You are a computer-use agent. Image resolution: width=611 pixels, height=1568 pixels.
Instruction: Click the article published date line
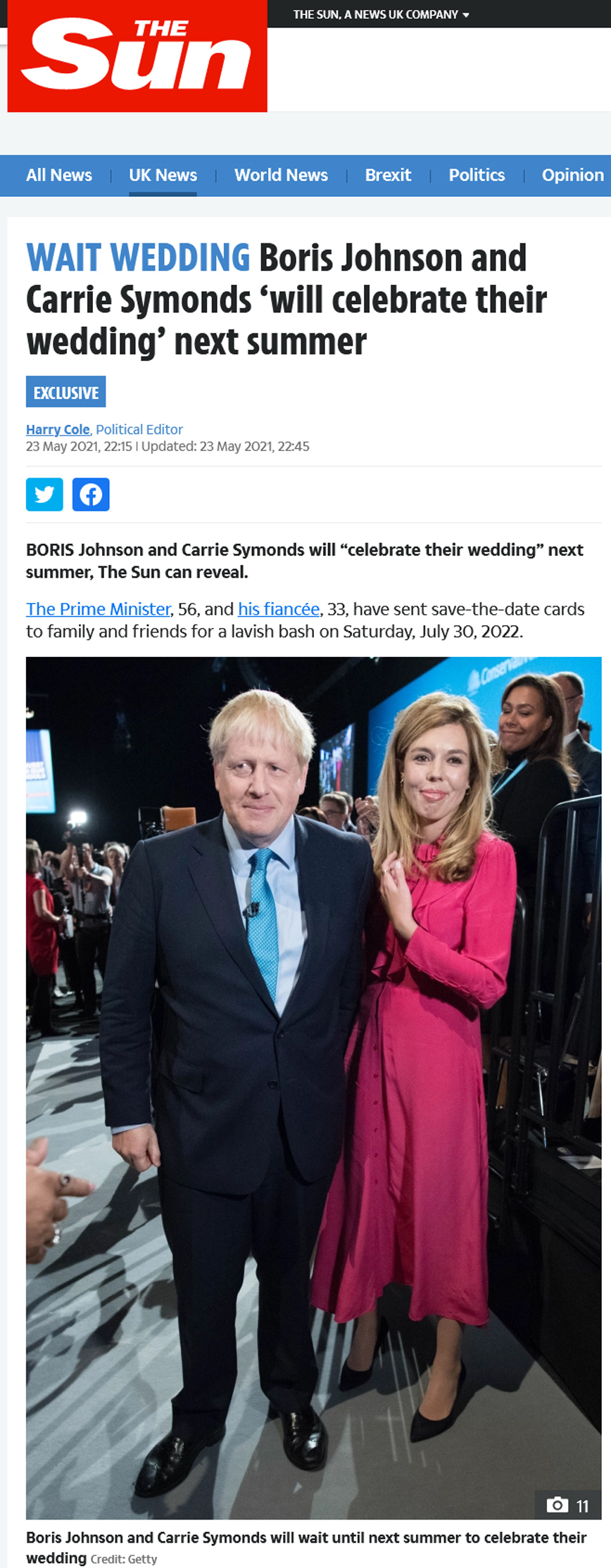(x=168, y=446)
